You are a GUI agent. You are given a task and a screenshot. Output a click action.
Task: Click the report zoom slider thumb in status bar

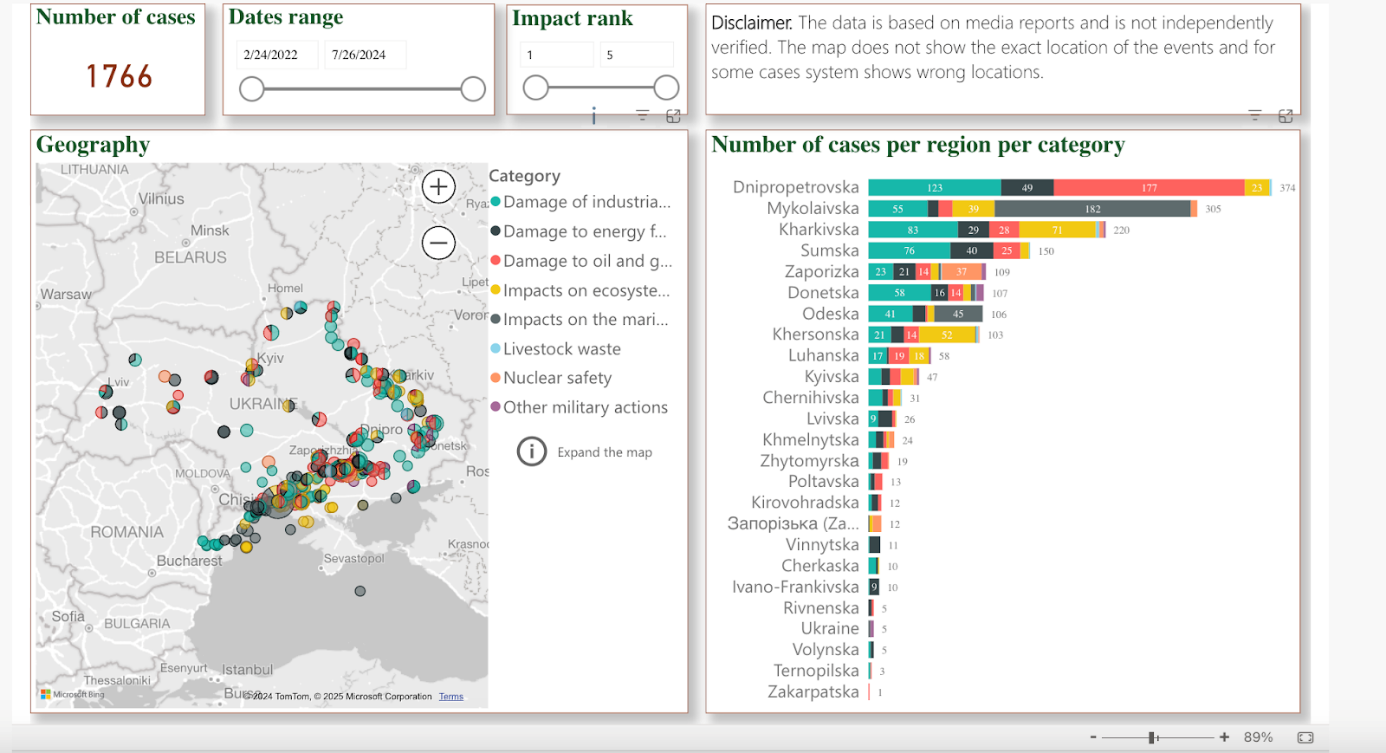[1153, 737]
